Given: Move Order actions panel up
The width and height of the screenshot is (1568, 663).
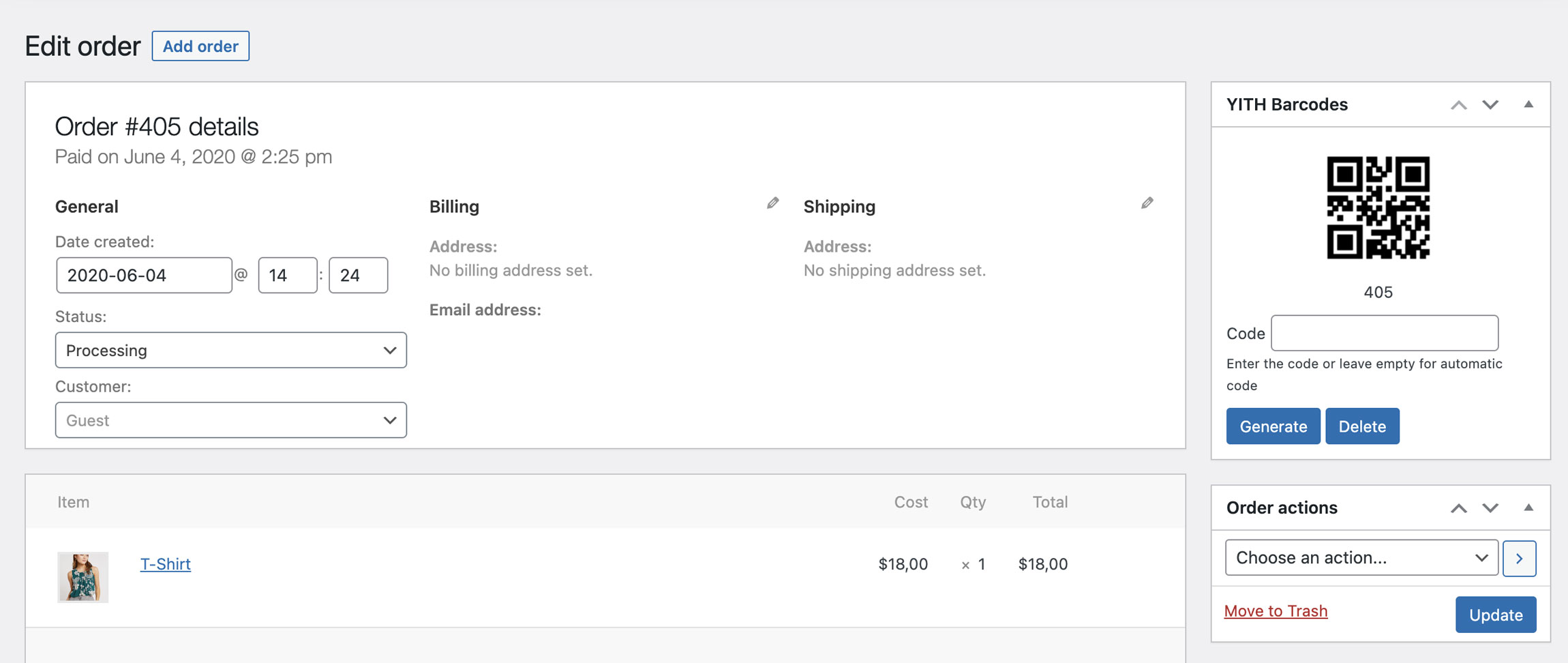Looking at the screenshot, I should 1458,508.
